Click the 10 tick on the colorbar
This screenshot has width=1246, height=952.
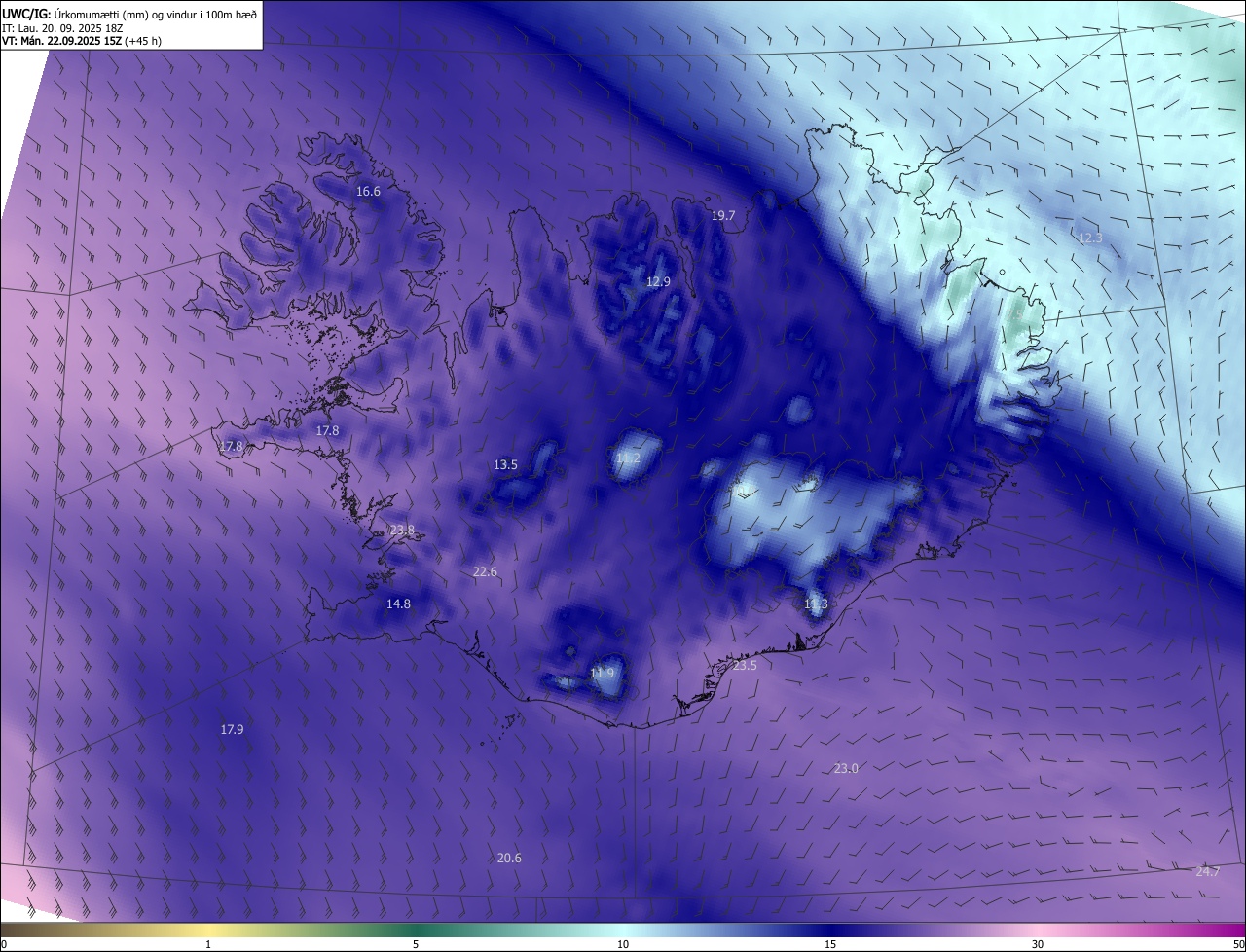(623, 945)
